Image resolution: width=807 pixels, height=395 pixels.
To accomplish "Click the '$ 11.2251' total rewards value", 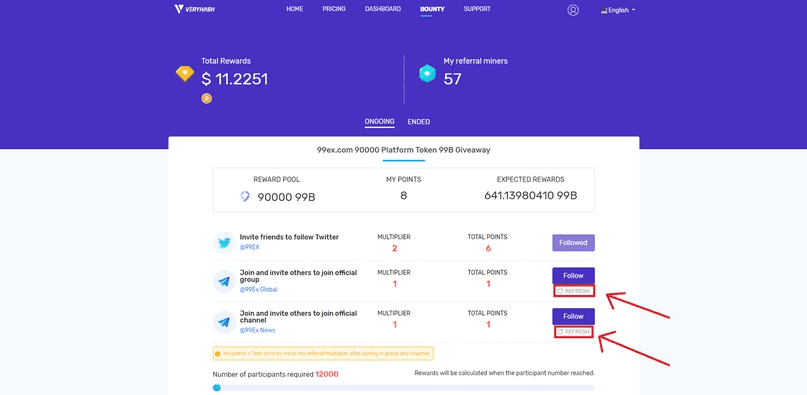I will click(235, 79).
